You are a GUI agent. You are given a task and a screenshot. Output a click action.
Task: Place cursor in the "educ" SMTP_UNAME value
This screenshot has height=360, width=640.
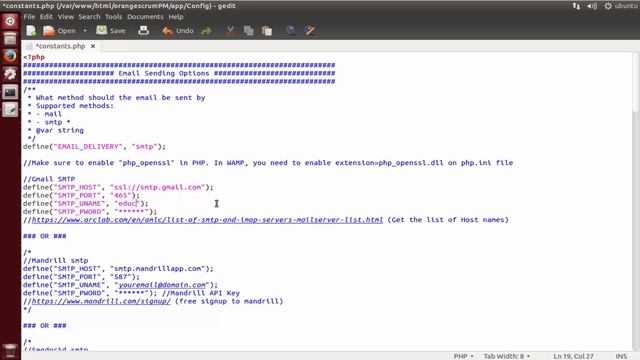coord(128,203)
